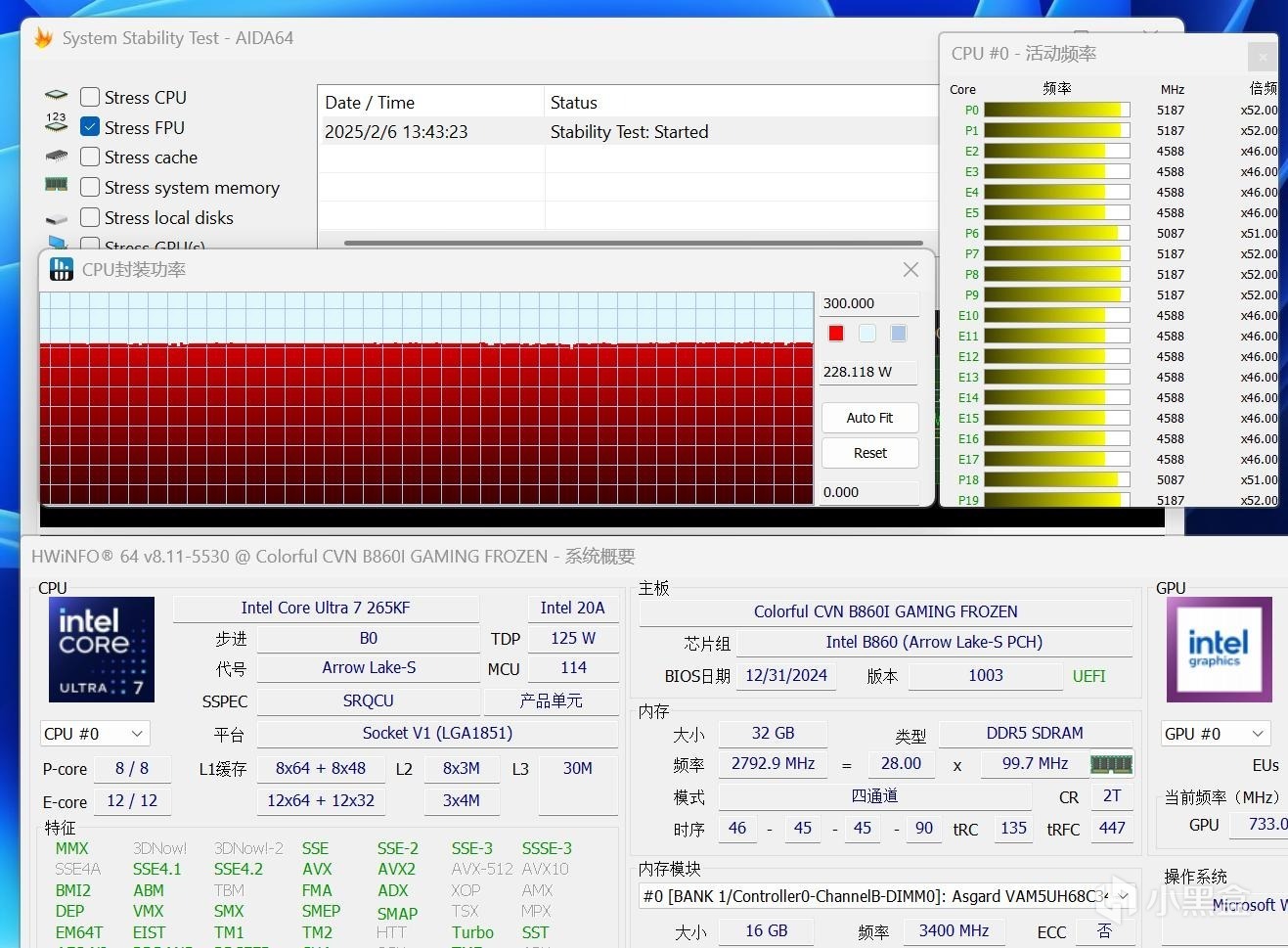Image resolution: width=1288 pixels, height=948 pixels.
Task: Enable the Stress system memory checkbox
Action: 90,187
